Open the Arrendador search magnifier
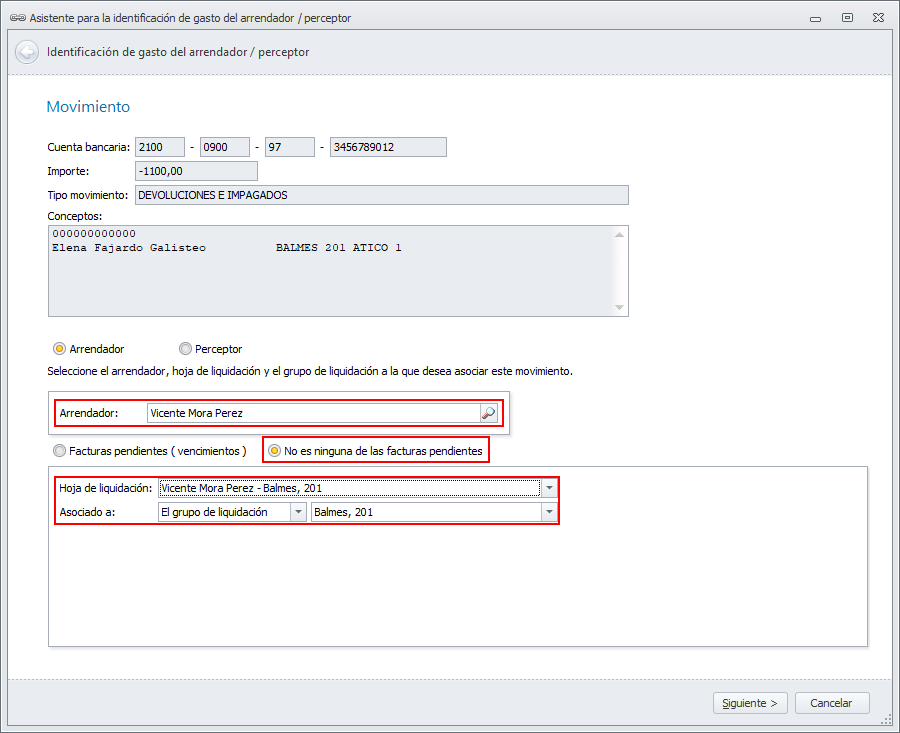 tap(488, 413)
